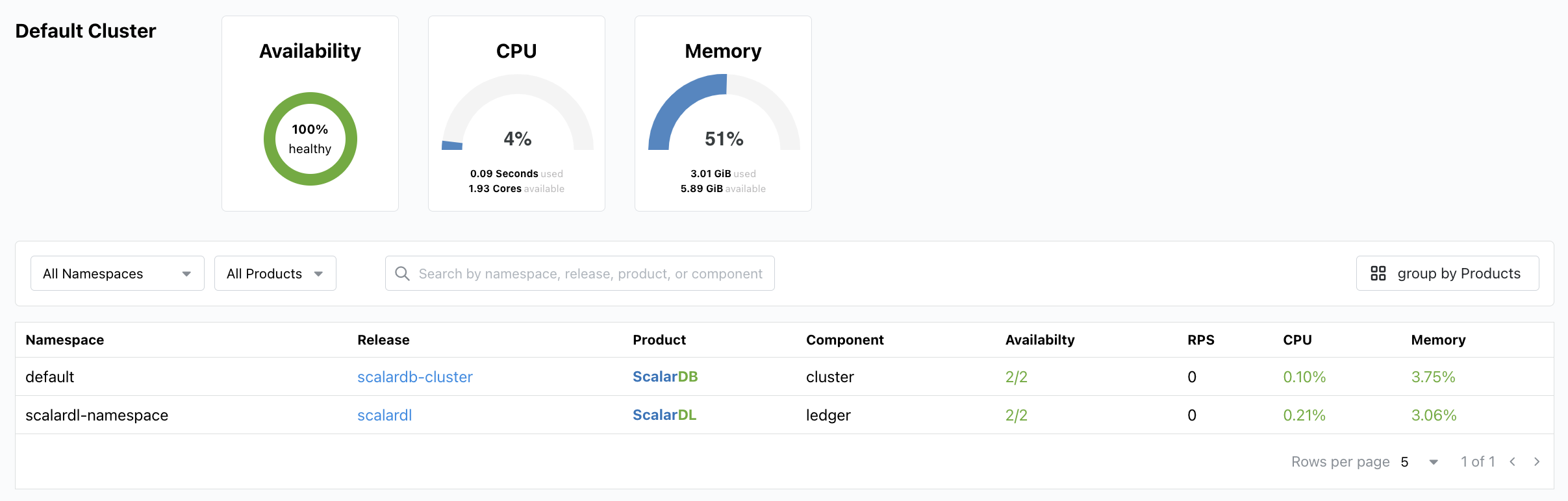Screen dimensions: 1568x501
Task: Open the scalardl release link
Action: pos(385,415)
